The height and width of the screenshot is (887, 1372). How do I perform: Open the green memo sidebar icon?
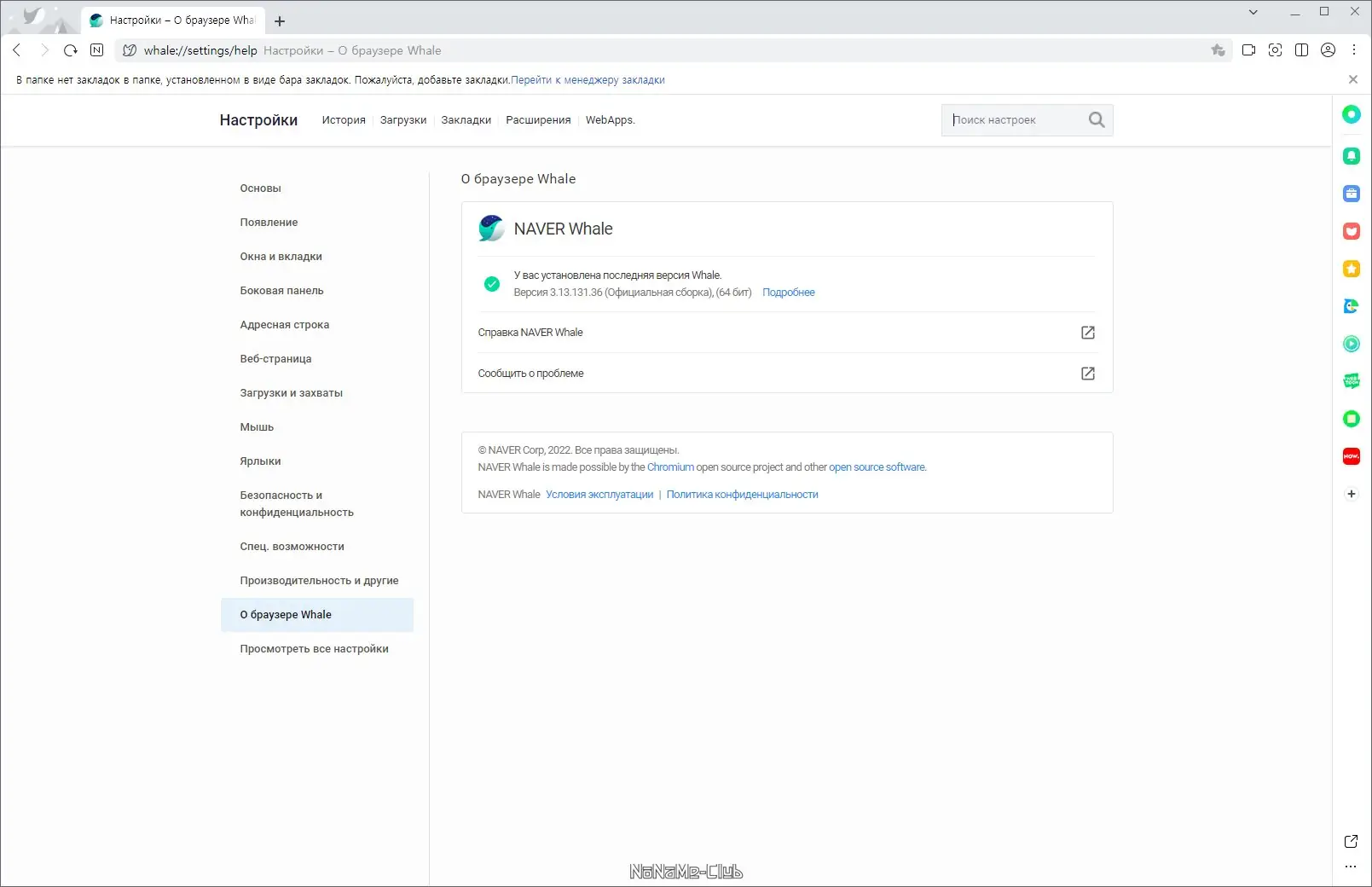point(1352,419)
